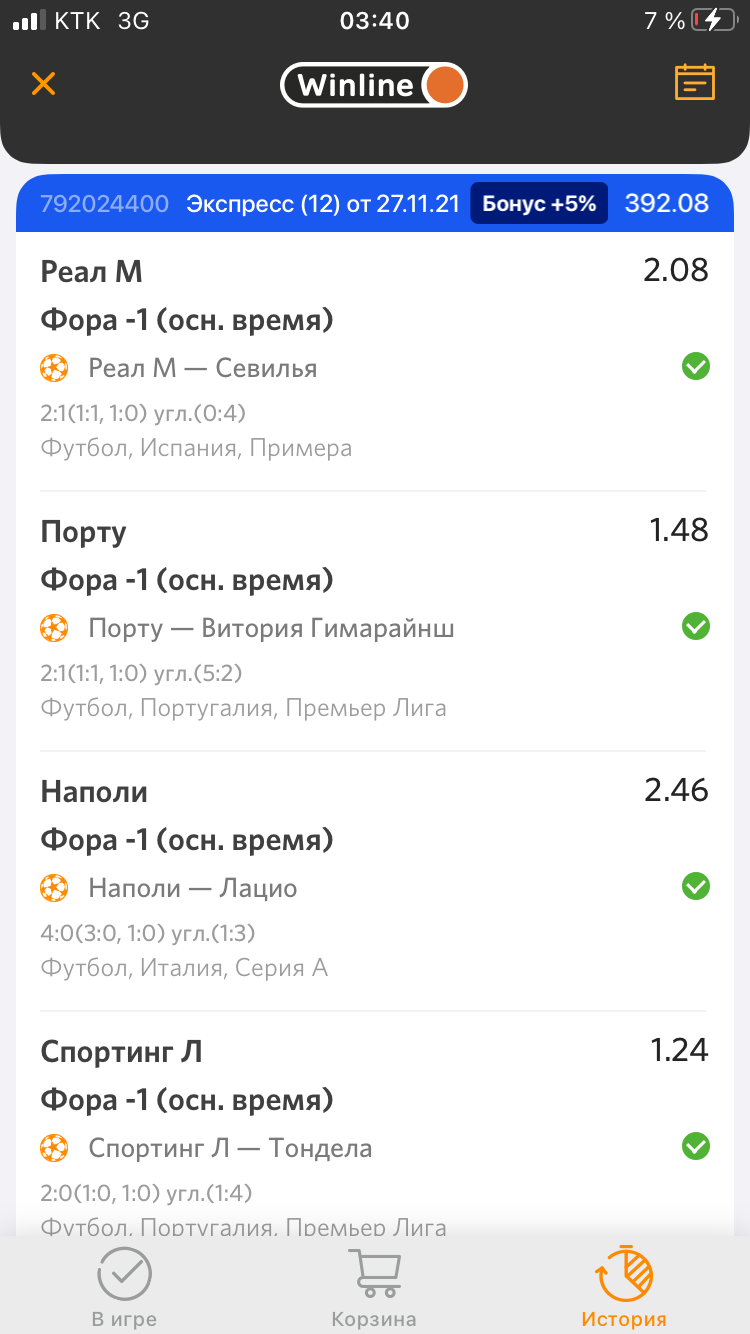The width and height of the screenshot is (750, 1334).
Task: Tap bet number 792024400
Action: click(104, 204)
